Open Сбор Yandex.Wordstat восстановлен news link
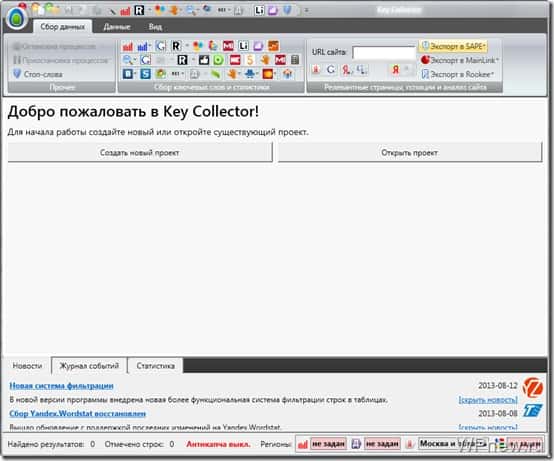This screenshot has width=554, height=461. click(x=77, y=413)
